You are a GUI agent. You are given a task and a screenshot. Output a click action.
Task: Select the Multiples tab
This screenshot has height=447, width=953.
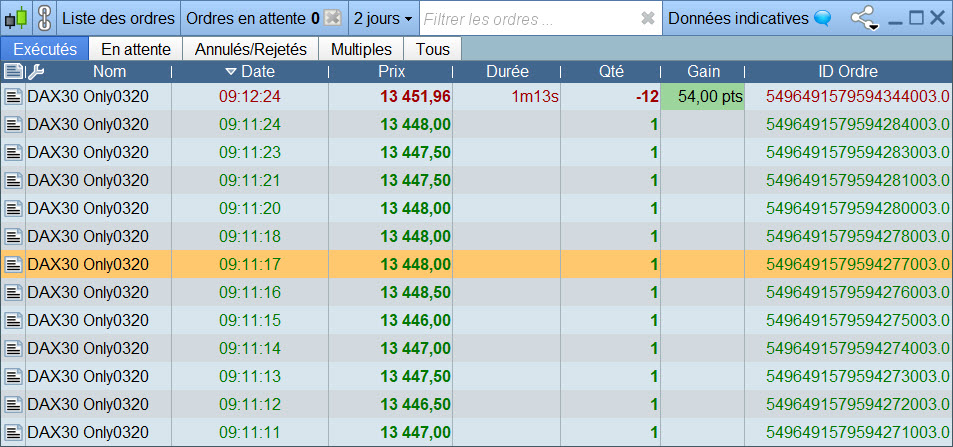tap(361, 49)
